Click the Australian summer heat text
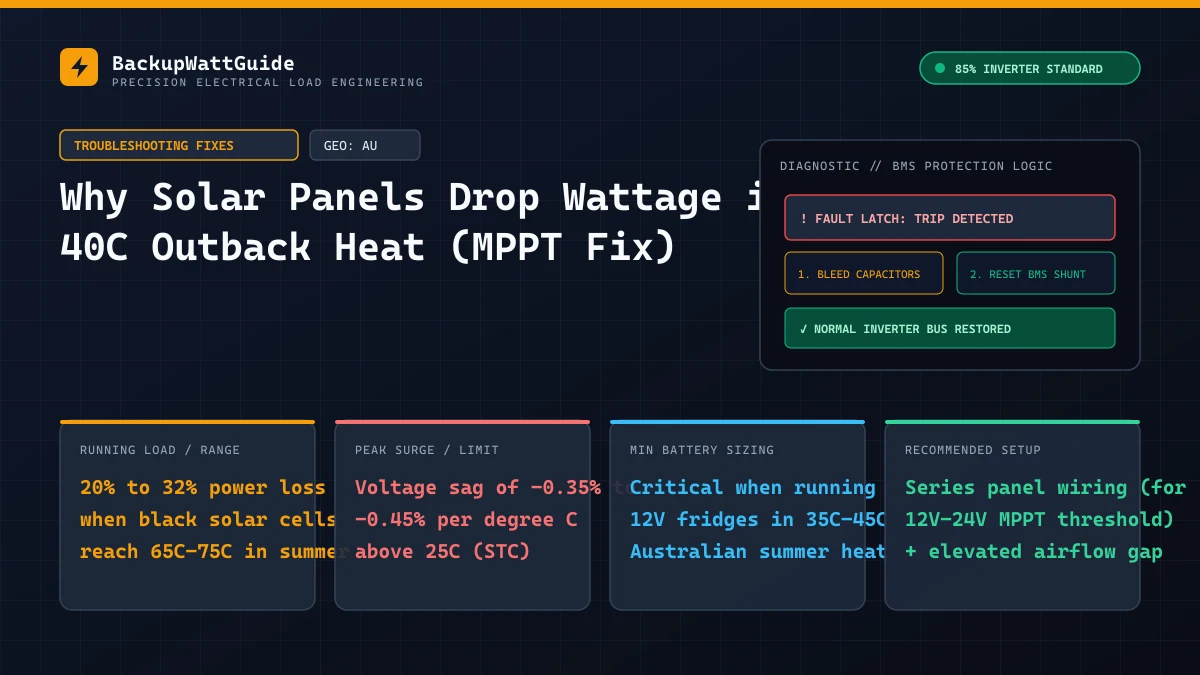The height and width of the screenshot is (675, 1200). (758, 552)
